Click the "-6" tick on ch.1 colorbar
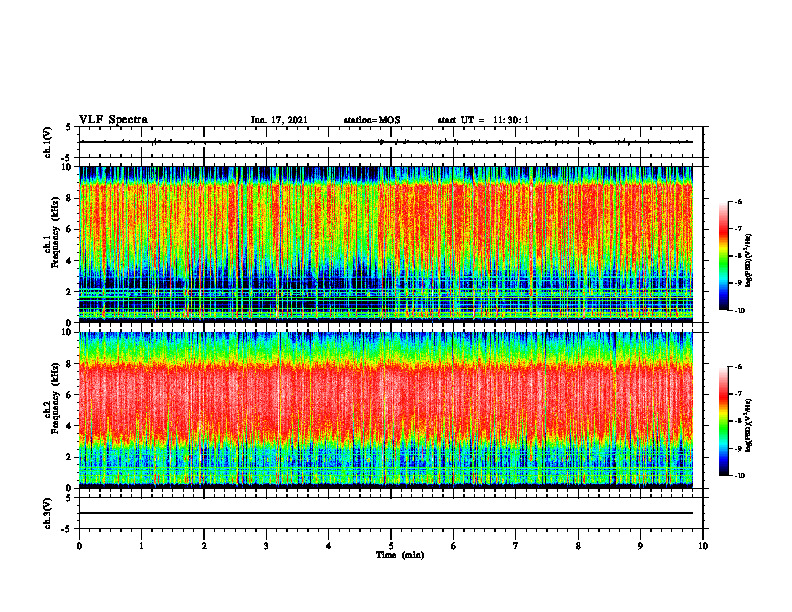Screen dimensions: 792x612 coord(738,201)
